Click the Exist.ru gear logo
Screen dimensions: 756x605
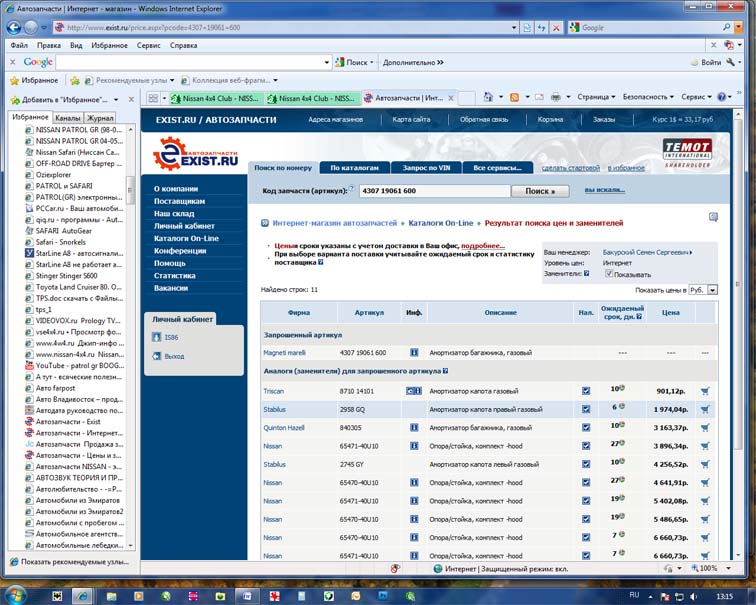[196, 153]
